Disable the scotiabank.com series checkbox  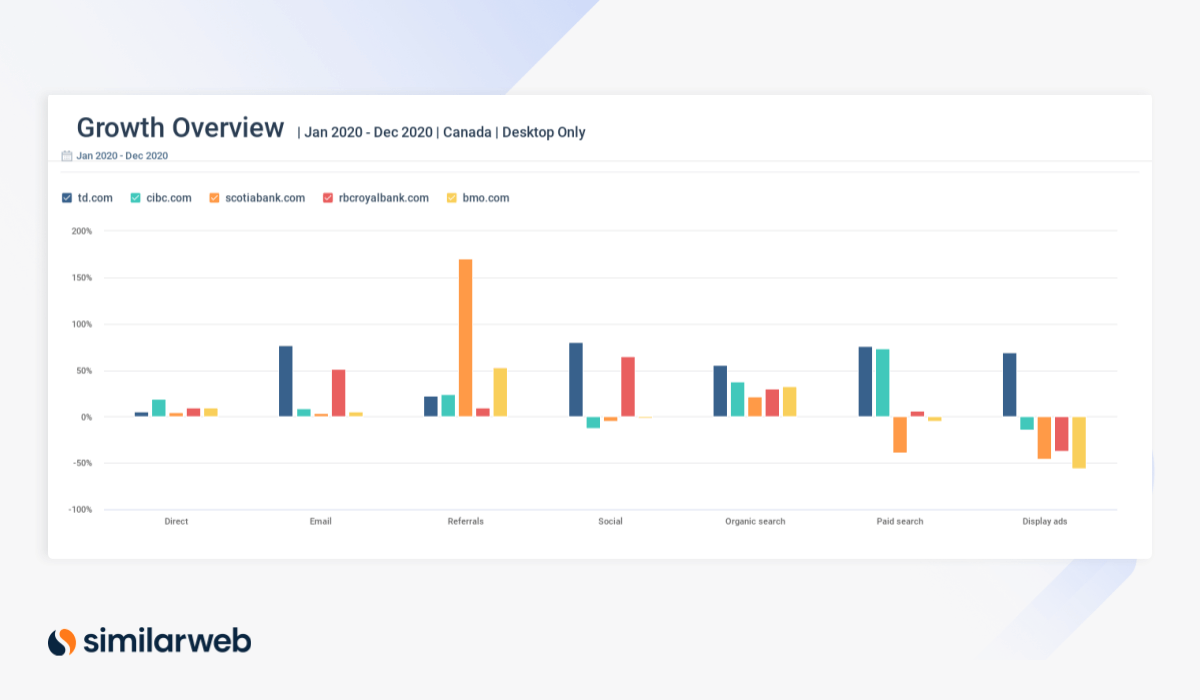[x=214, y=198]
